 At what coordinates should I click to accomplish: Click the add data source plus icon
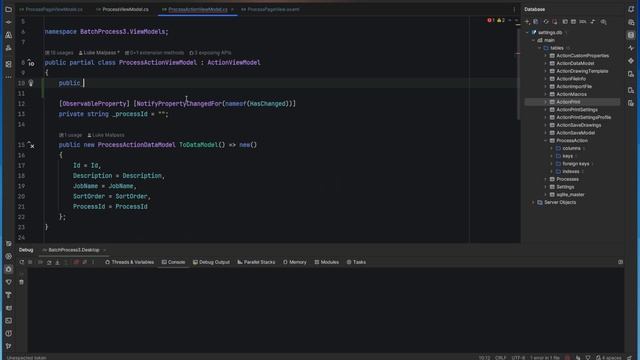tap(527, 22)
